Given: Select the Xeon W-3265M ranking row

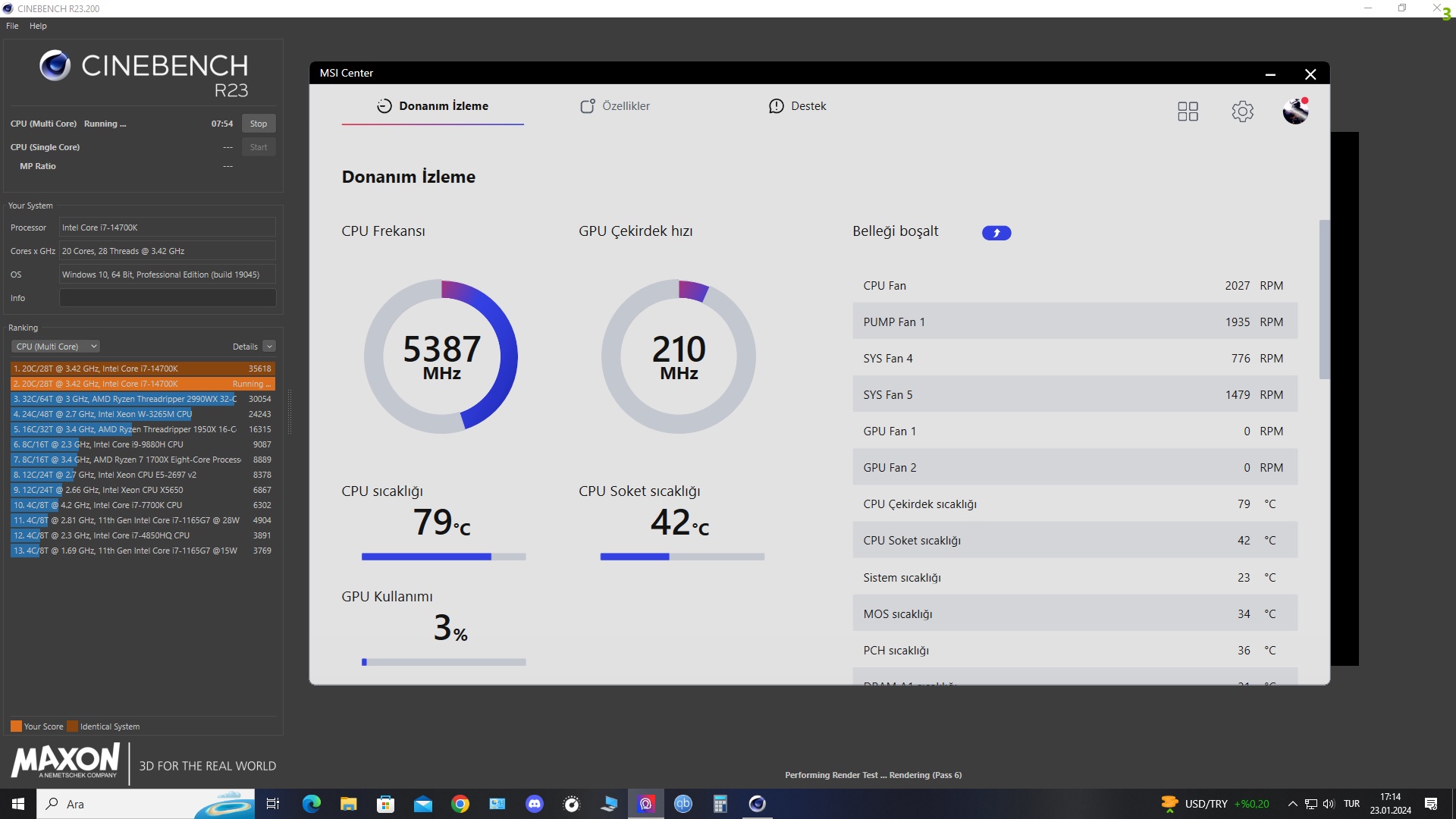Looking at the screenshot, I should pos(143,414).
